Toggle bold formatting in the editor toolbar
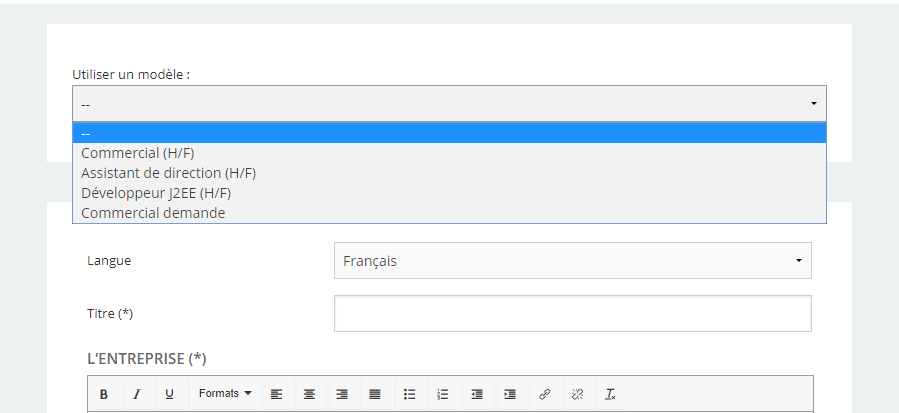899x413 pixels. 104,394
